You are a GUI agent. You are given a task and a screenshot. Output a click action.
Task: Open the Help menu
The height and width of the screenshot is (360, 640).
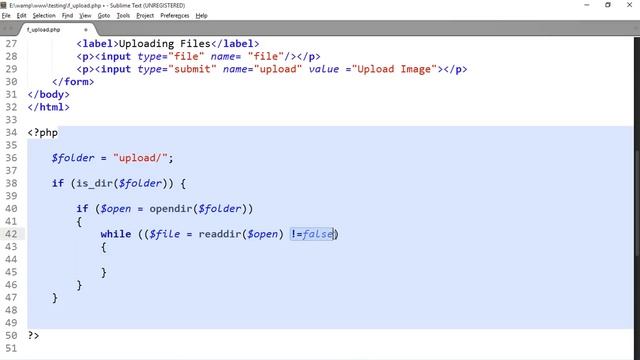click(x=201, y=16)
